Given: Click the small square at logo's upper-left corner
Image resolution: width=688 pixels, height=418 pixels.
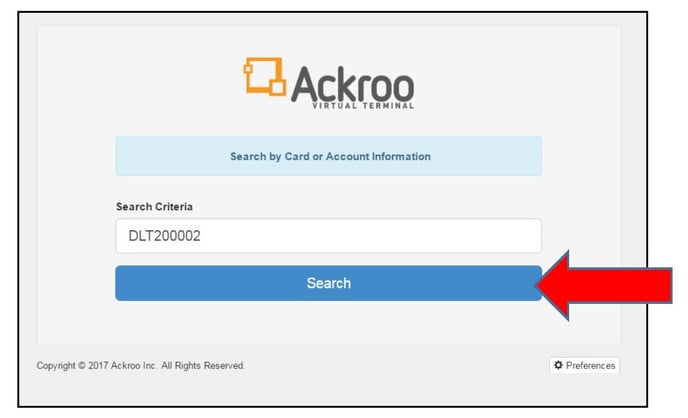Looking at the screenshot, I should click(248, 69).
